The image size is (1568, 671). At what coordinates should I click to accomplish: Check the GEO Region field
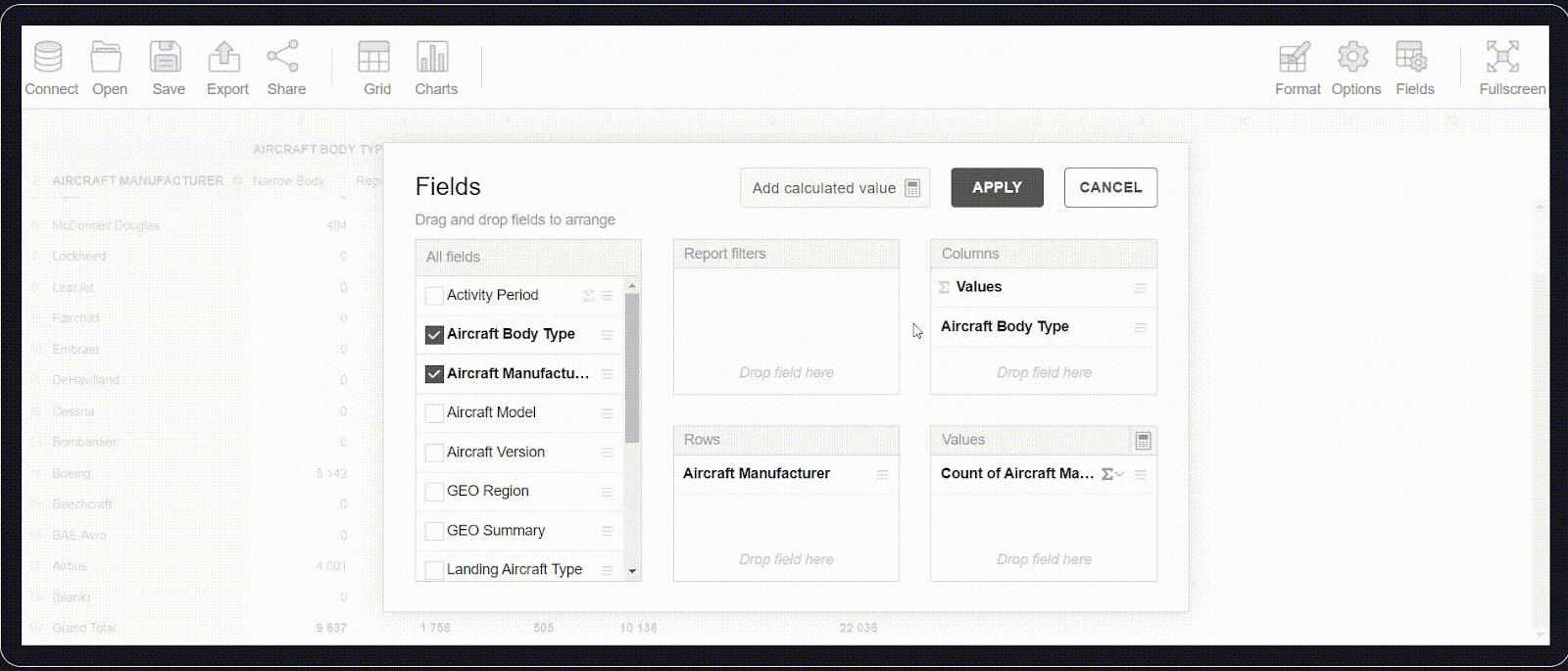click(x=434, y=492)
